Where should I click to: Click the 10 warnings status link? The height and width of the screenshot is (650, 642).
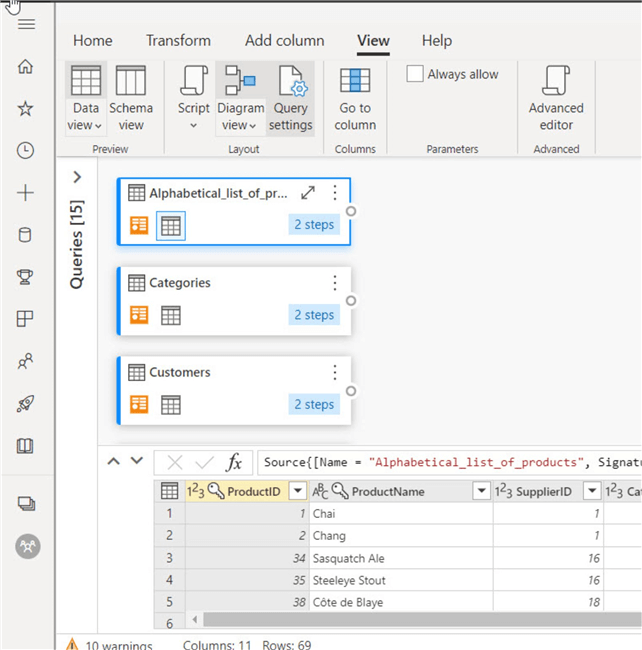(x=111, y=645)
